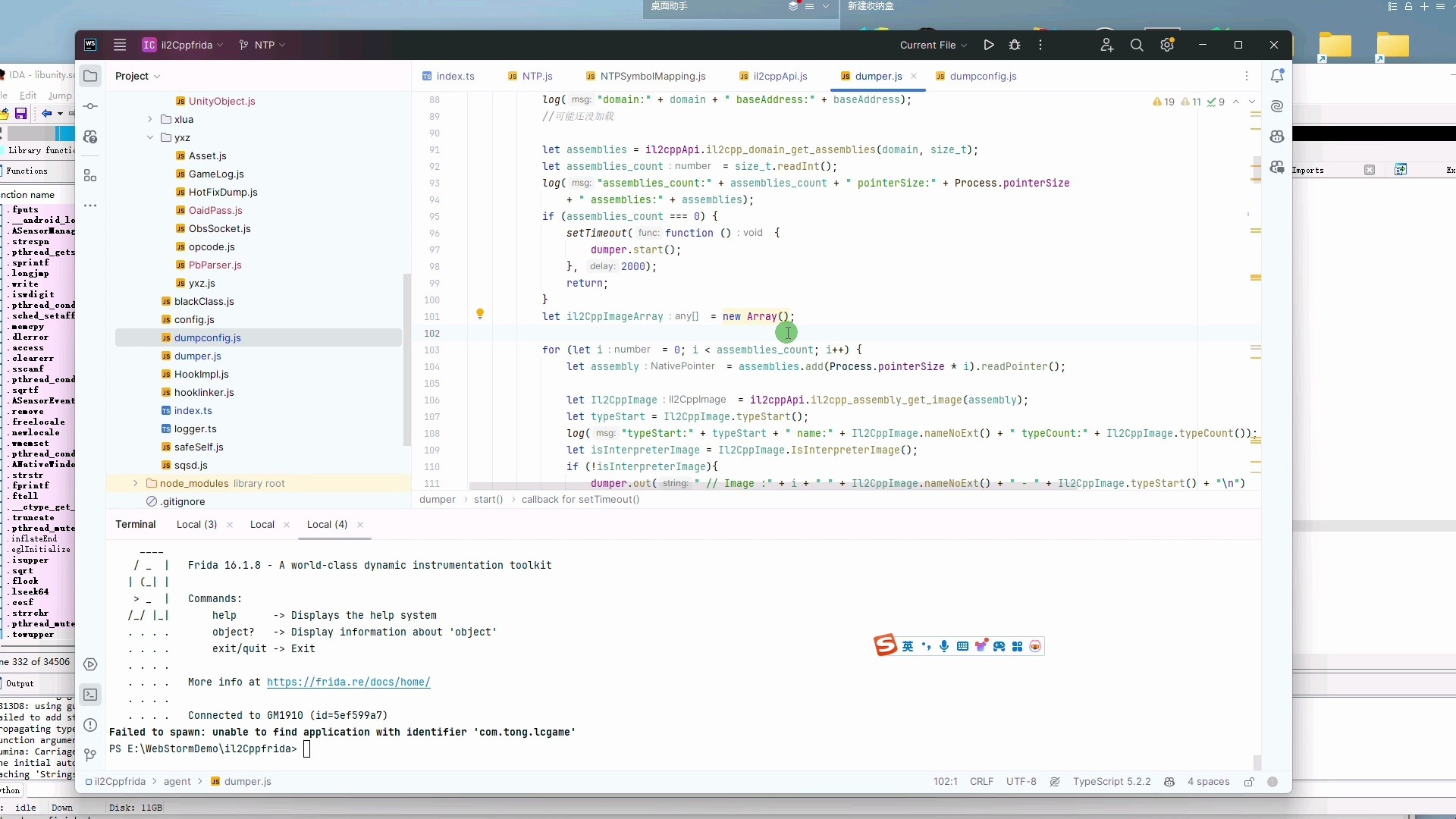Screen dimensions: 1456x819
Task: Open the il2CppApi.js file tab
Action: pos(779,76)
